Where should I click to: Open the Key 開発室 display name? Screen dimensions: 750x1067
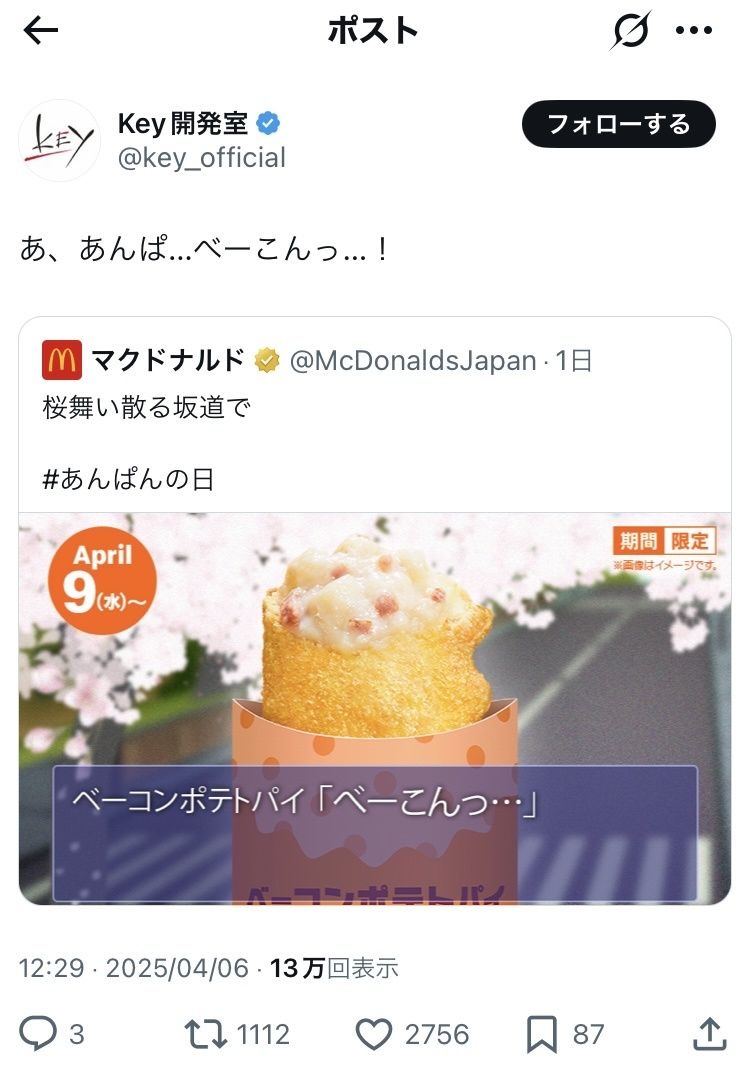click(x=182, y=124)
